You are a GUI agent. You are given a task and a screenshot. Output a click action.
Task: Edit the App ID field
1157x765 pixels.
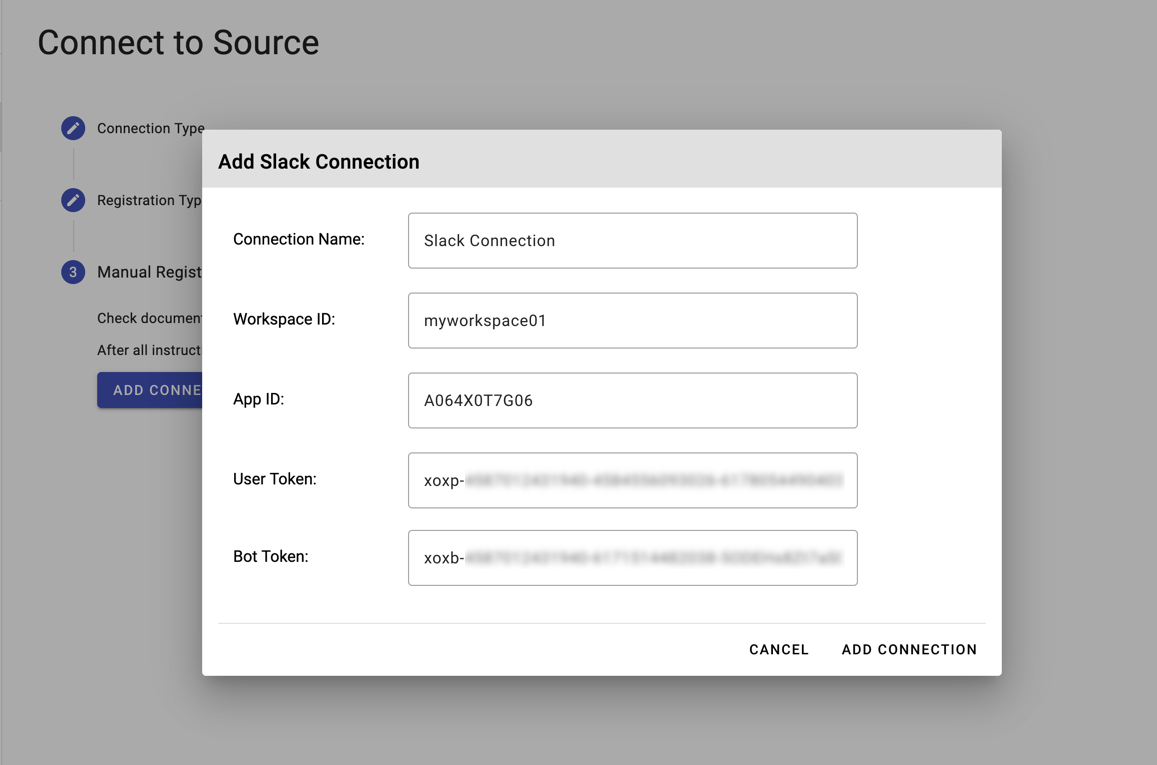point(632,400)
